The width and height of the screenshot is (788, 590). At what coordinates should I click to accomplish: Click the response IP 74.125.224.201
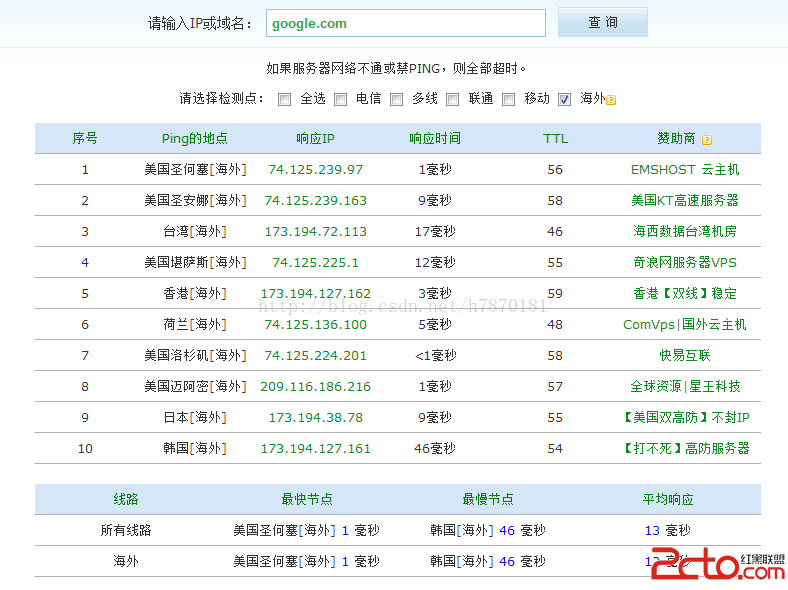(x=316, y=356)
